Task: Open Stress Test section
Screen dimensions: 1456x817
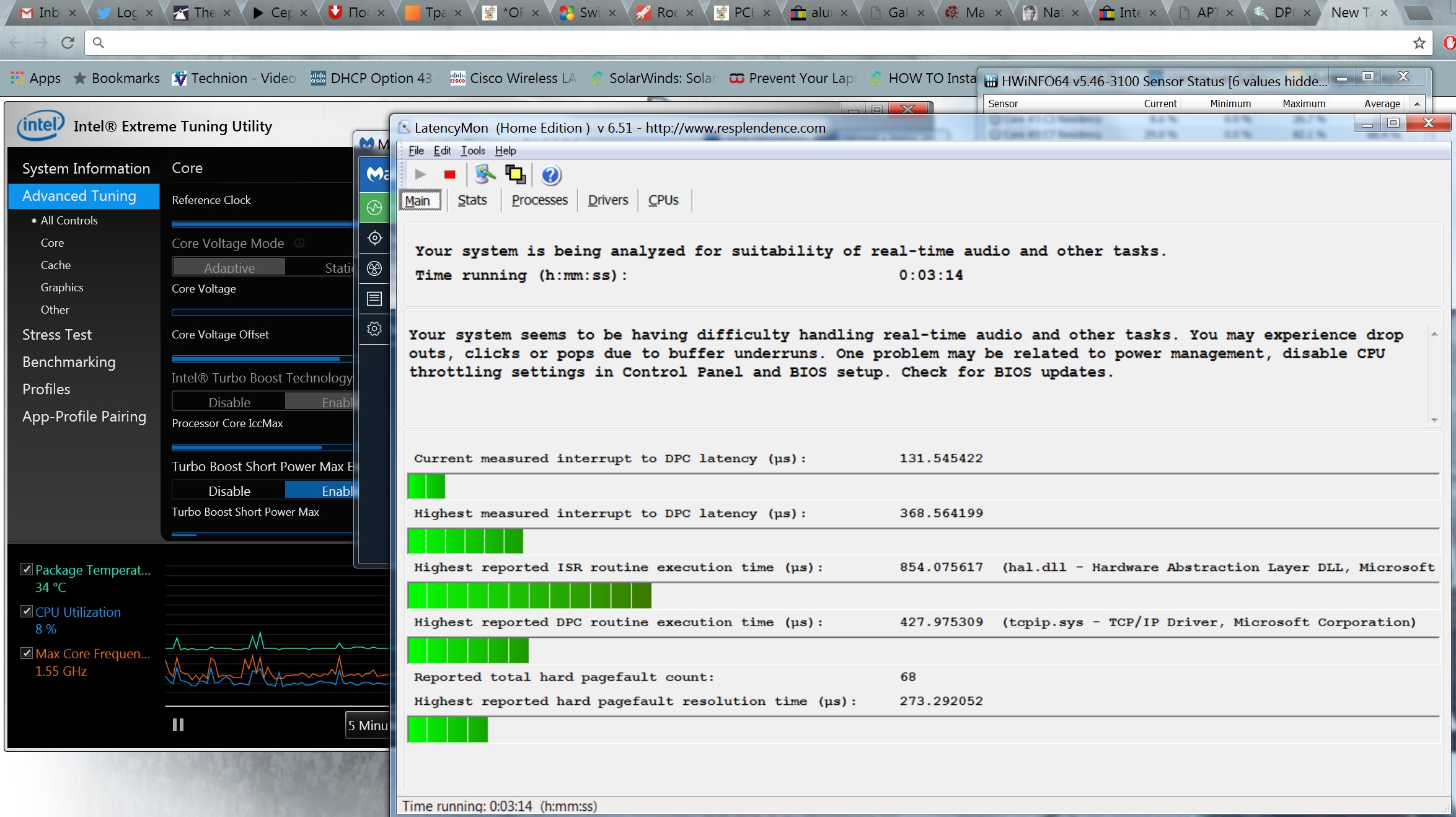Action: [57, 335]
